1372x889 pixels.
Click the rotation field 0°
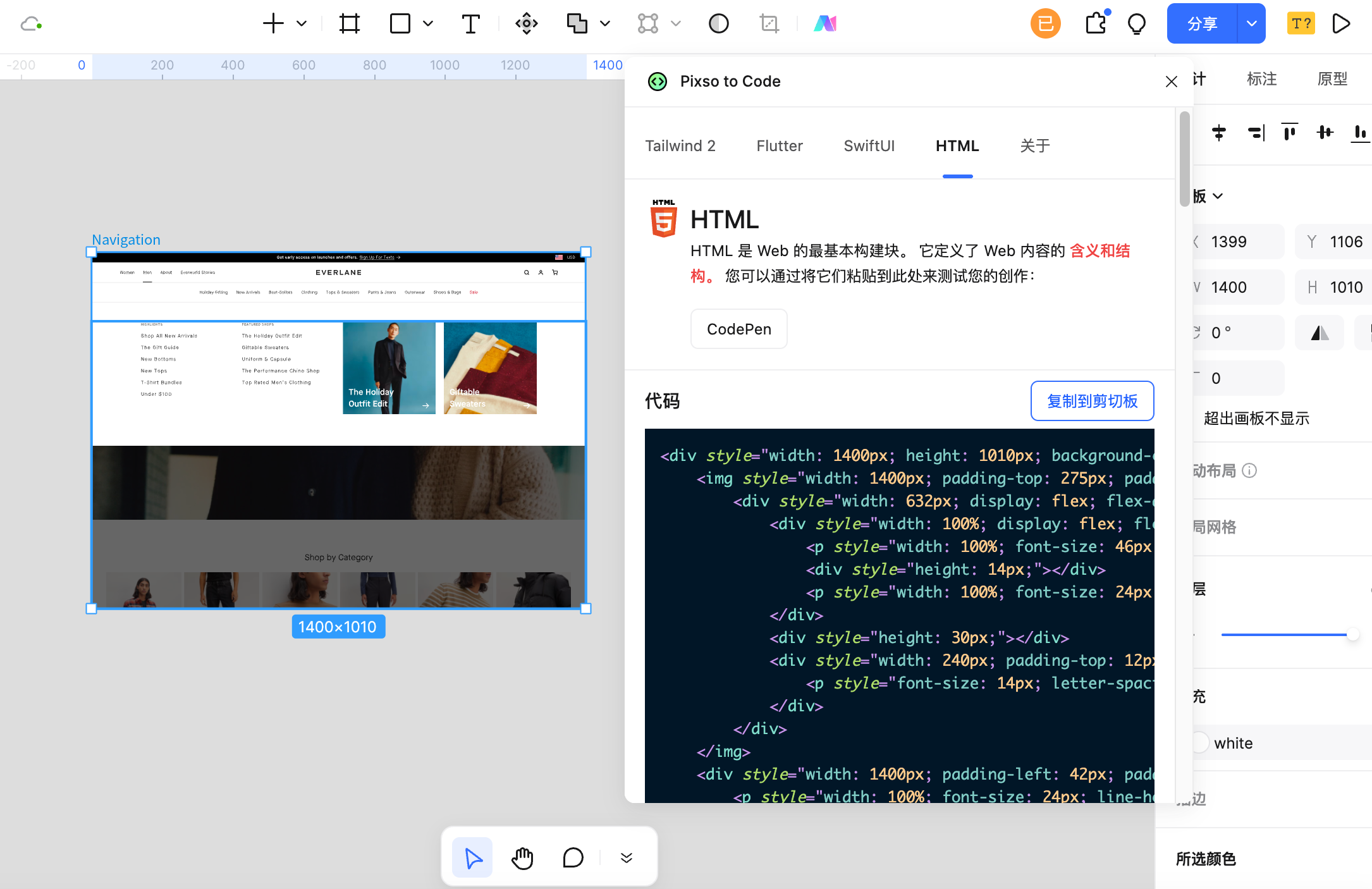click(1239, 333)
